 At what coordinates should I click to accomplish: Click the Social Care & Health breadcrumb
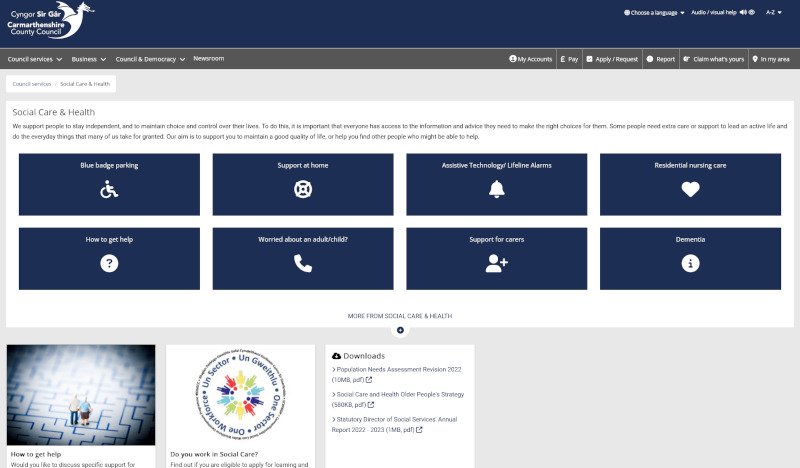(85, 84)
